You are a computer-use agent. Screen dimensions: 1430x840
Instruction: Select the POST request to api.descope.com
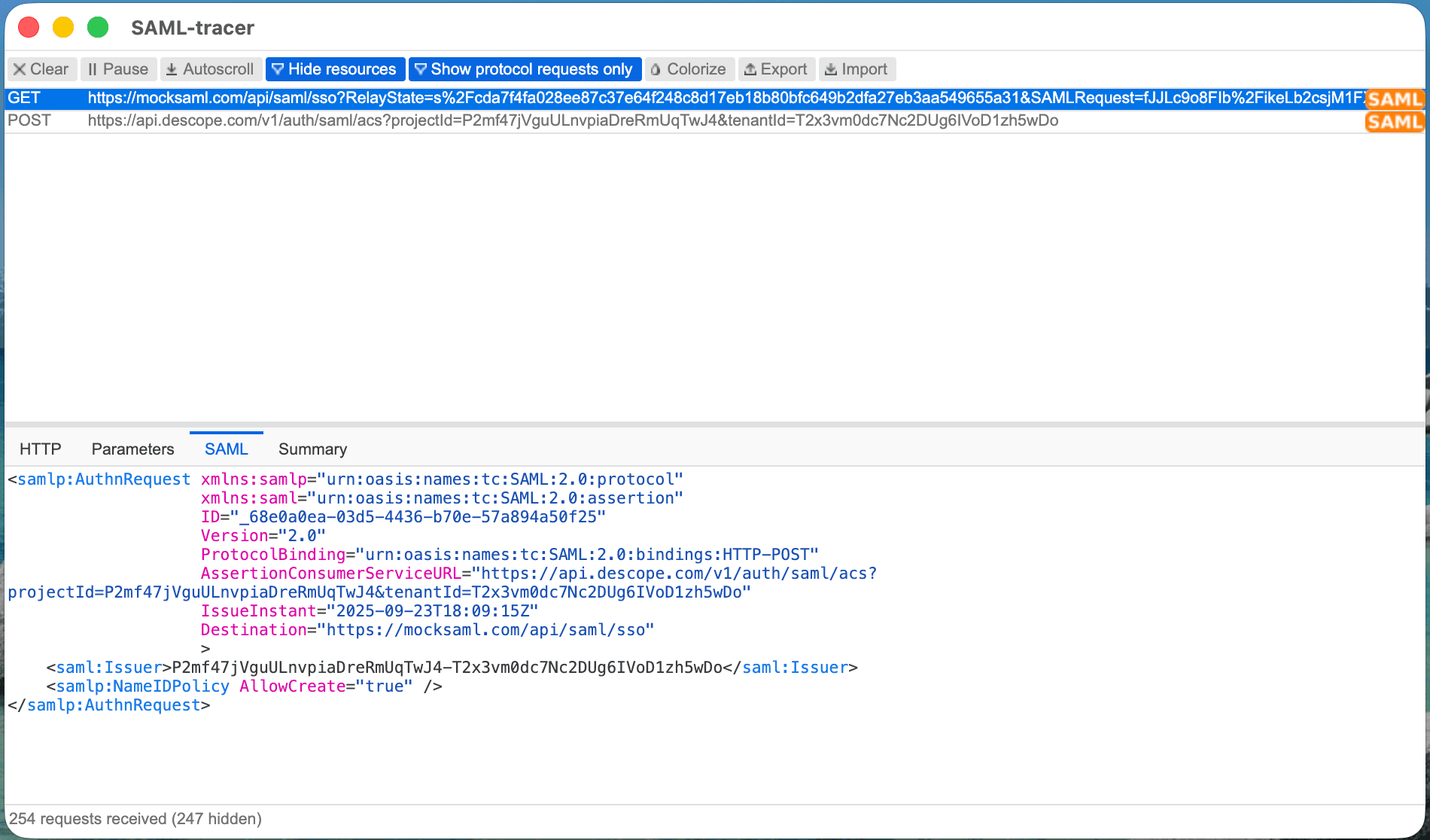(527, 120)
